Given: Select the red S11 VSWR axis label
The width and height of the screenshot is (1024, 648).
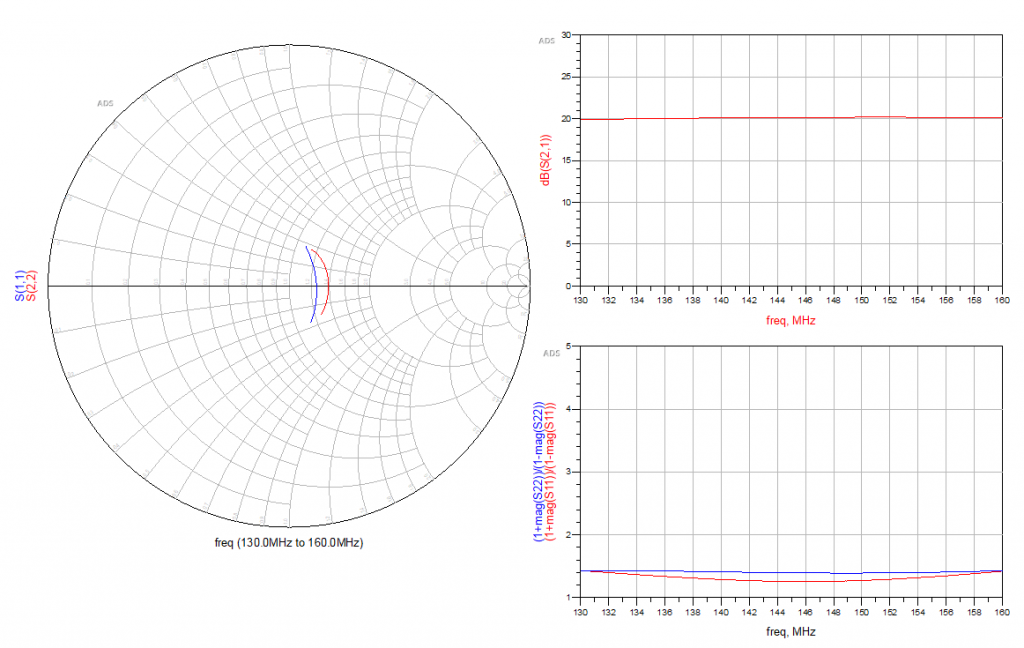Looking at the screenshot, I should tap(550, 471).
